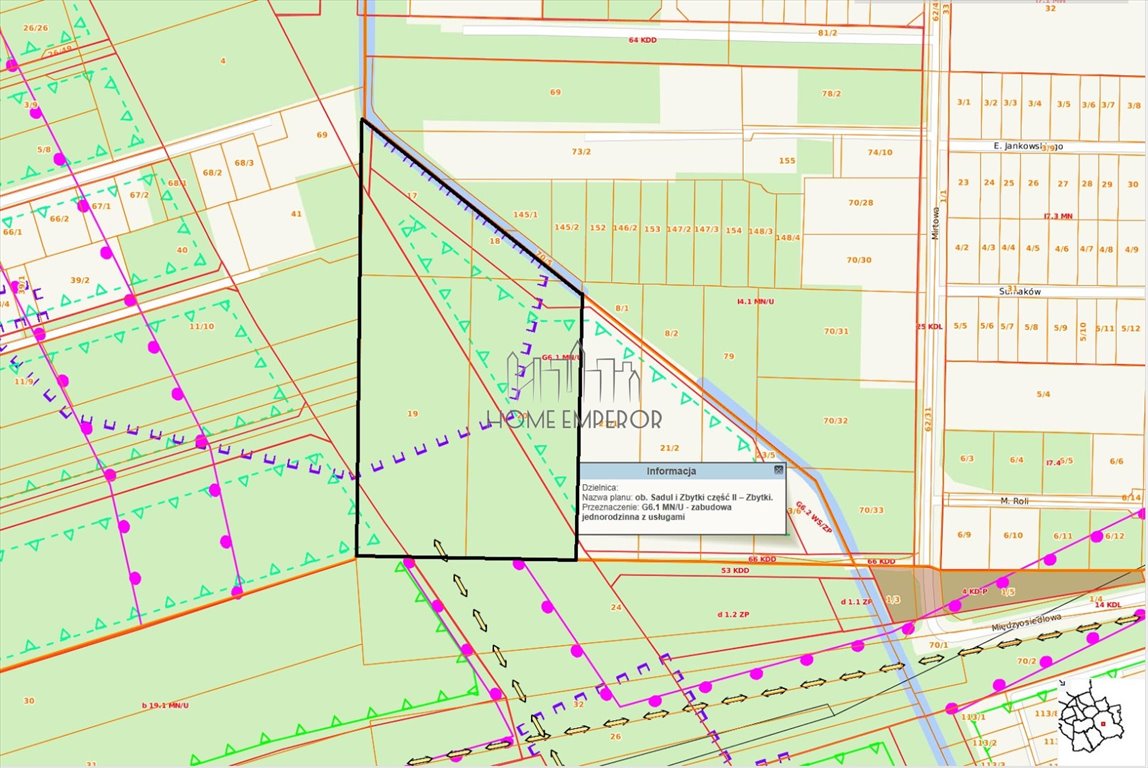The height and width of the screenshot is (768, 1148).
Task: Click the E. Jankowskiego street label
Action: 1028,146
